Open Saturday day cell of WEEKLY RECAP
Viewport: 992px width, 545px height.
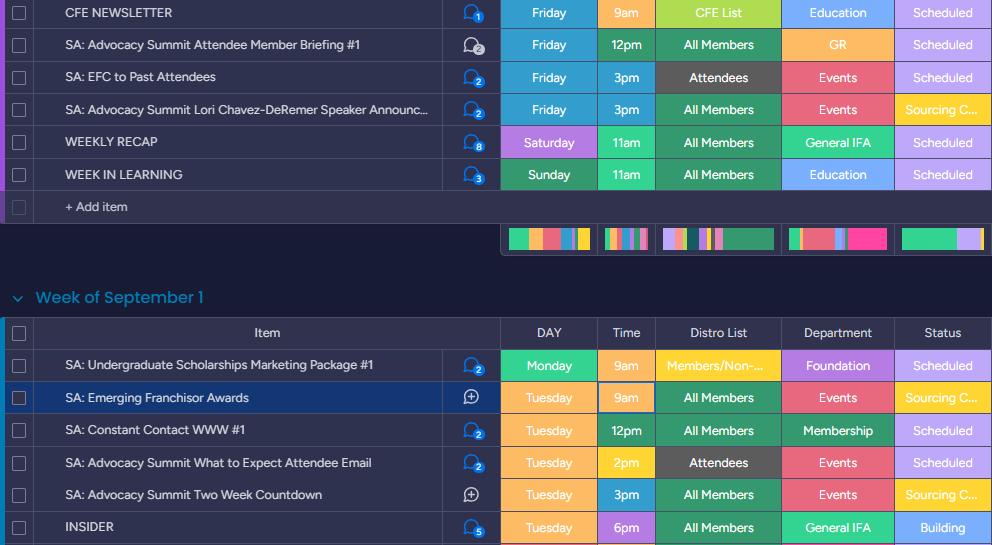pyautogui.click(x=549, y=142)
